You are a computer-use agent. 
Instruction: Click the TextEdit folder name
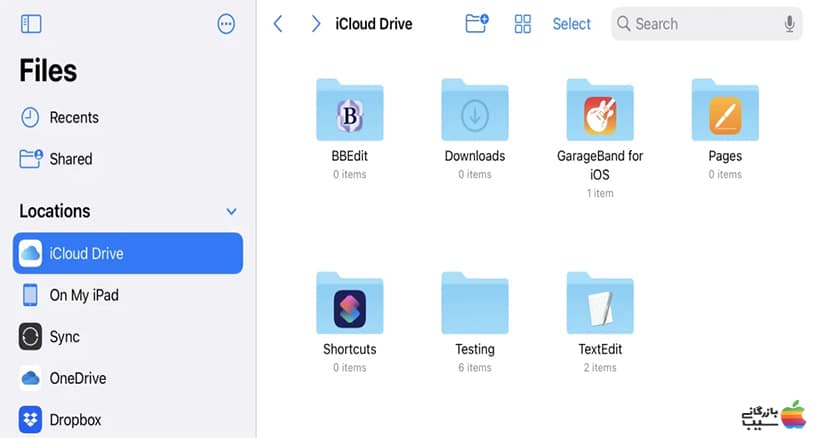[x=600, y=349]
